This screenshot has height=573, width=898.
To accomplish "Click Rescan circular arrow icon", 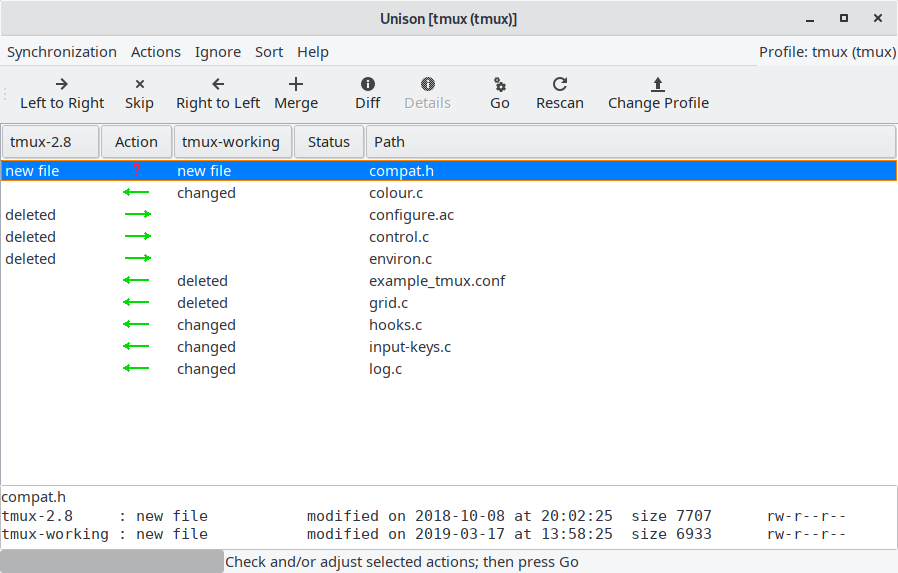I will point(560,84).
